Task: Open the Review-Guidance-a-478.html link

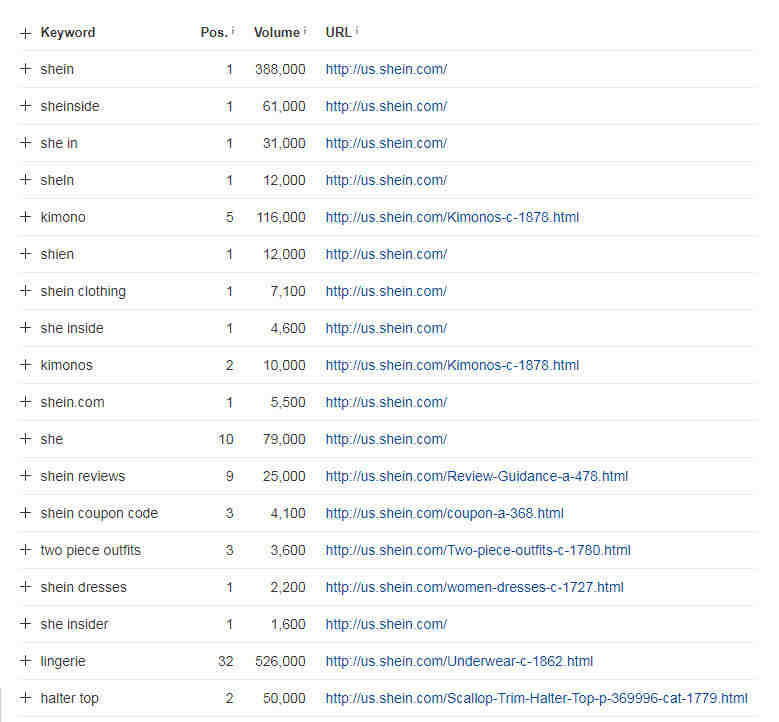Action: point(476,476)
